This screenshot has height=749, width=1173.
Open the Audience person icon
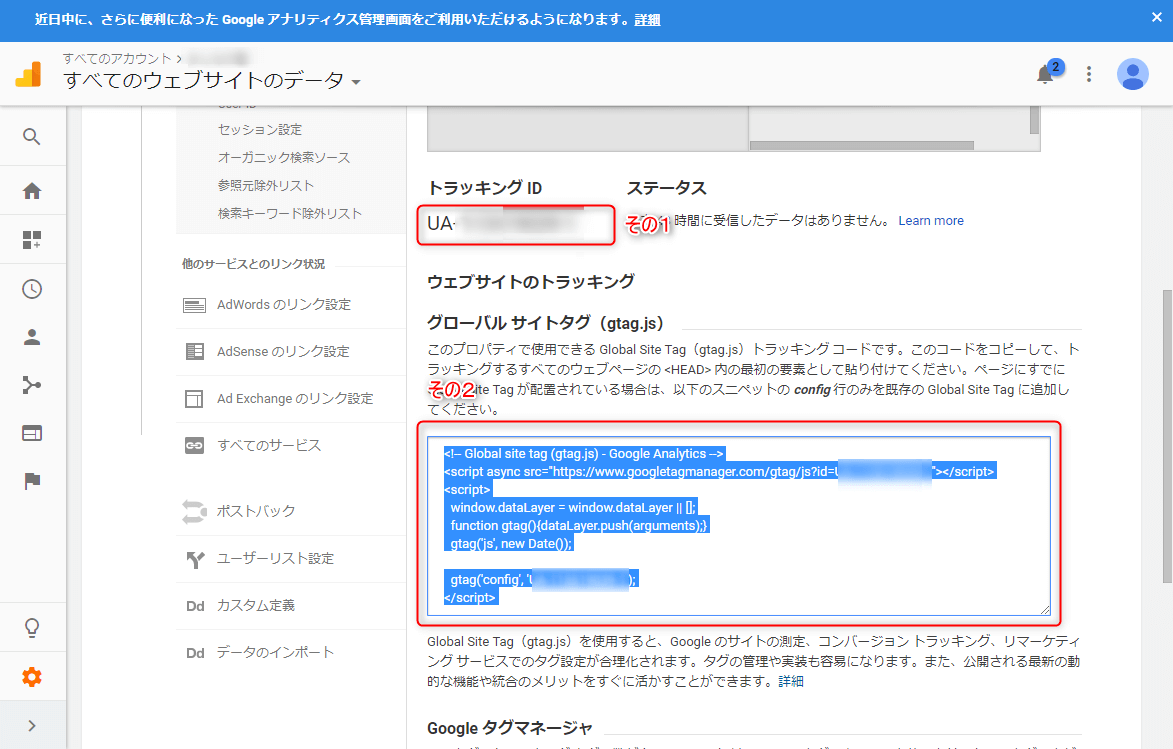point(32,337)
